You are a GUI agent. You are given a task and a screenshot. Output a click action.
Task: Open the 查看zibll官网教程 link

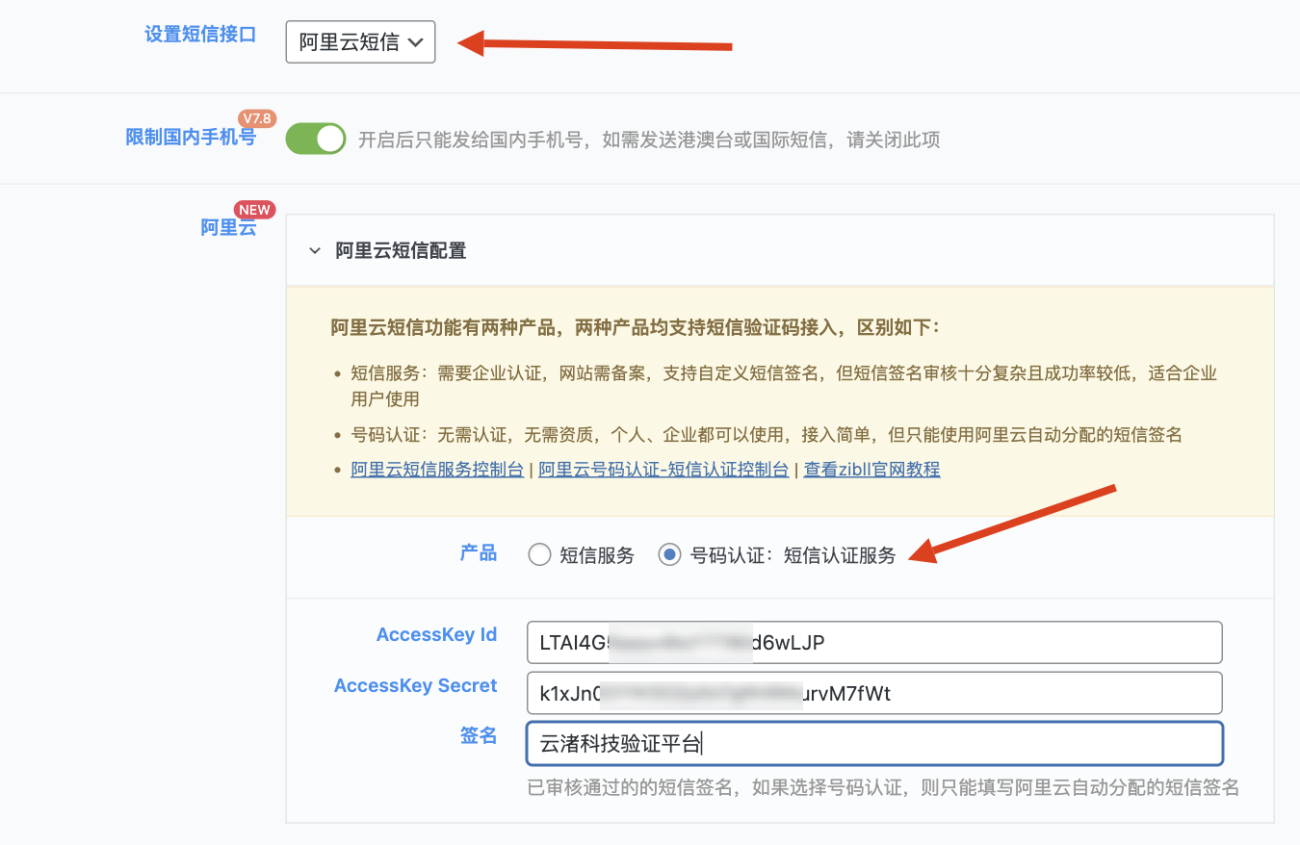(x=868, y=469)
